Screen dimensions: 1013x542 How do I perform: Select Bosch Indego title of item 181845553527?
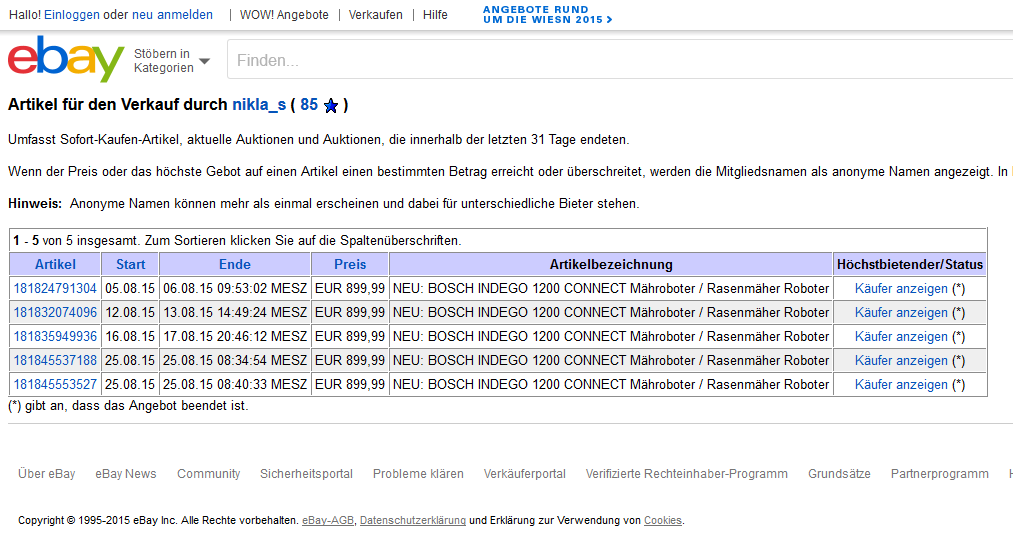611,384
